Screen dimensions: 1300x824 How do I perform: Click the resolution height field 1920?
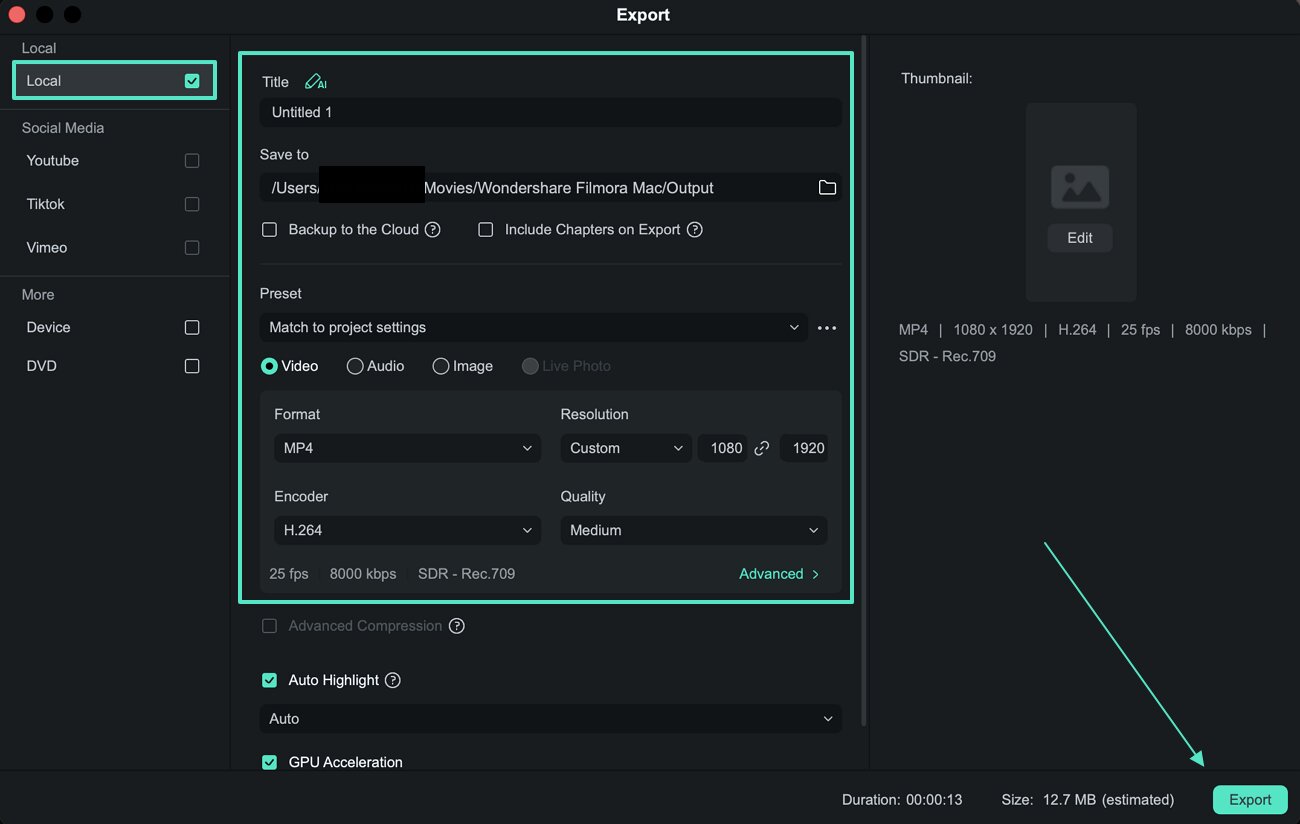[804, 448]
